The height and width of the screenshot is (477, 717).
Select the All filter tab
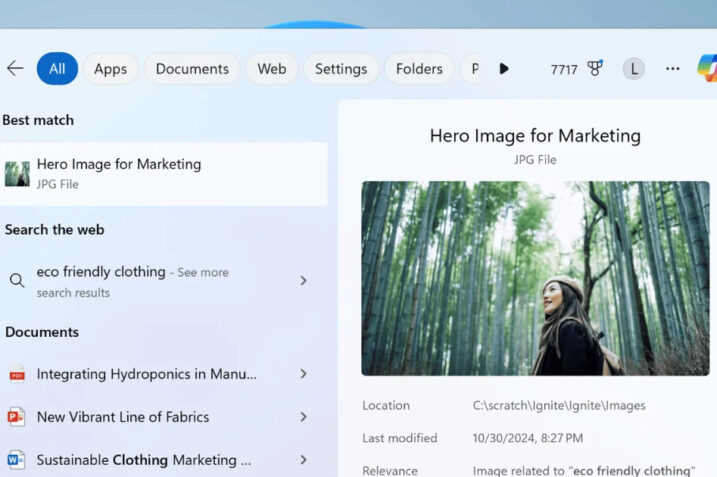point(57,69)
